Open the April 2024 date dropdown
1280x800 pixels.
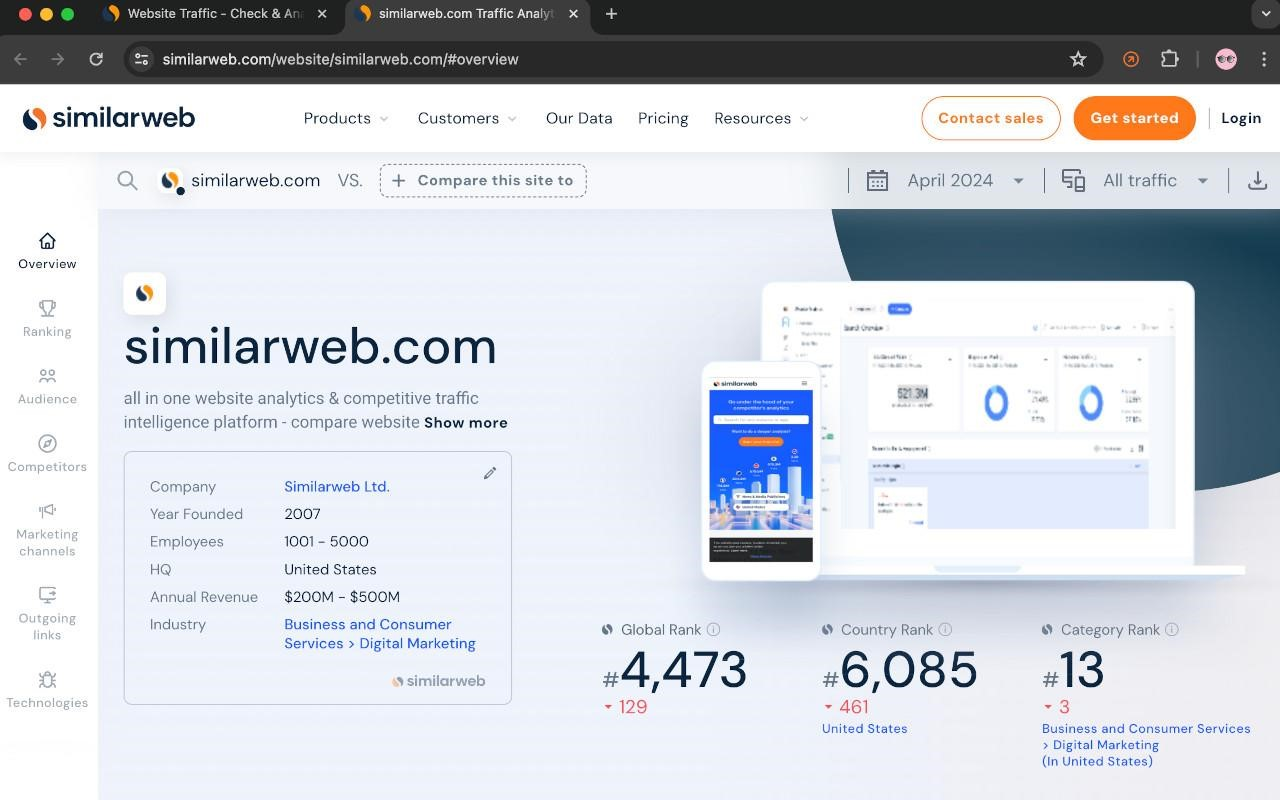coord(965,181)
